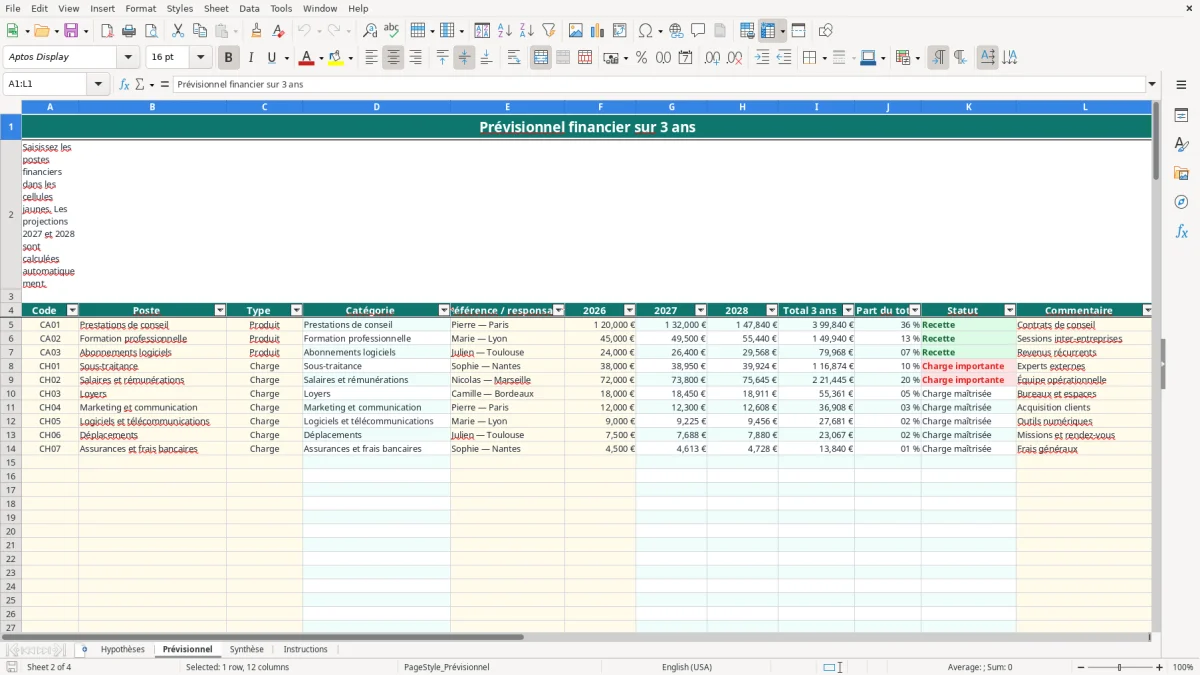Toggle Freeze Rows and Columns
The height and width of the screenshot is (675, 1200).
(767, 31)
